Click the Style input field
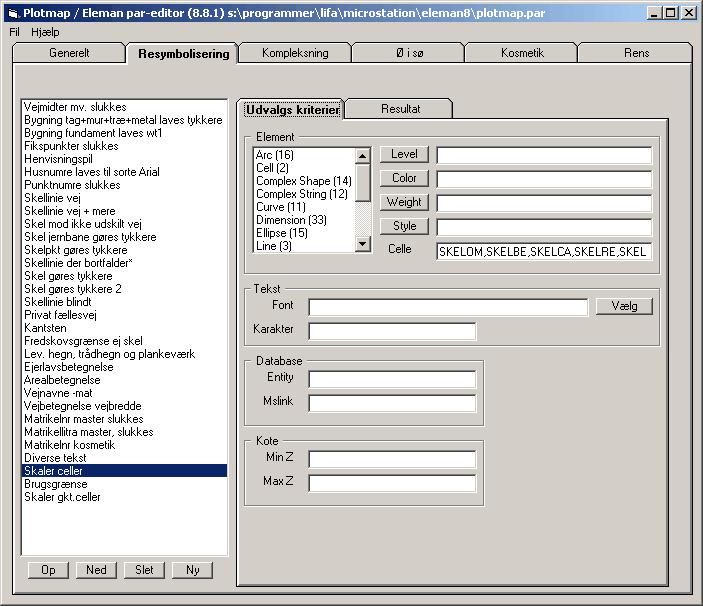Image resolution: width=703 pixels, height=606 pixels. [x=544, y=227]
